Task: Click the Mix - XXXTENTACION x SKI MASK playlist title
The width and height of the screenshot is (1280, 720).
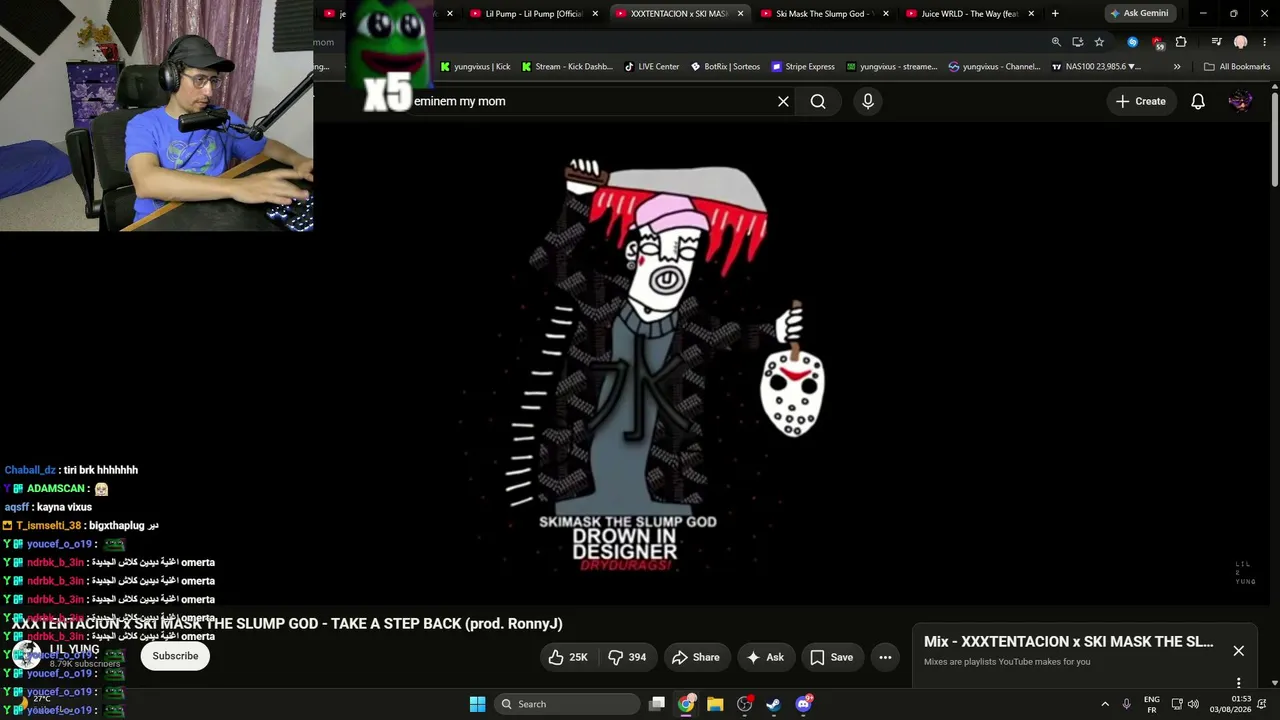Action: pos(1068,642)
